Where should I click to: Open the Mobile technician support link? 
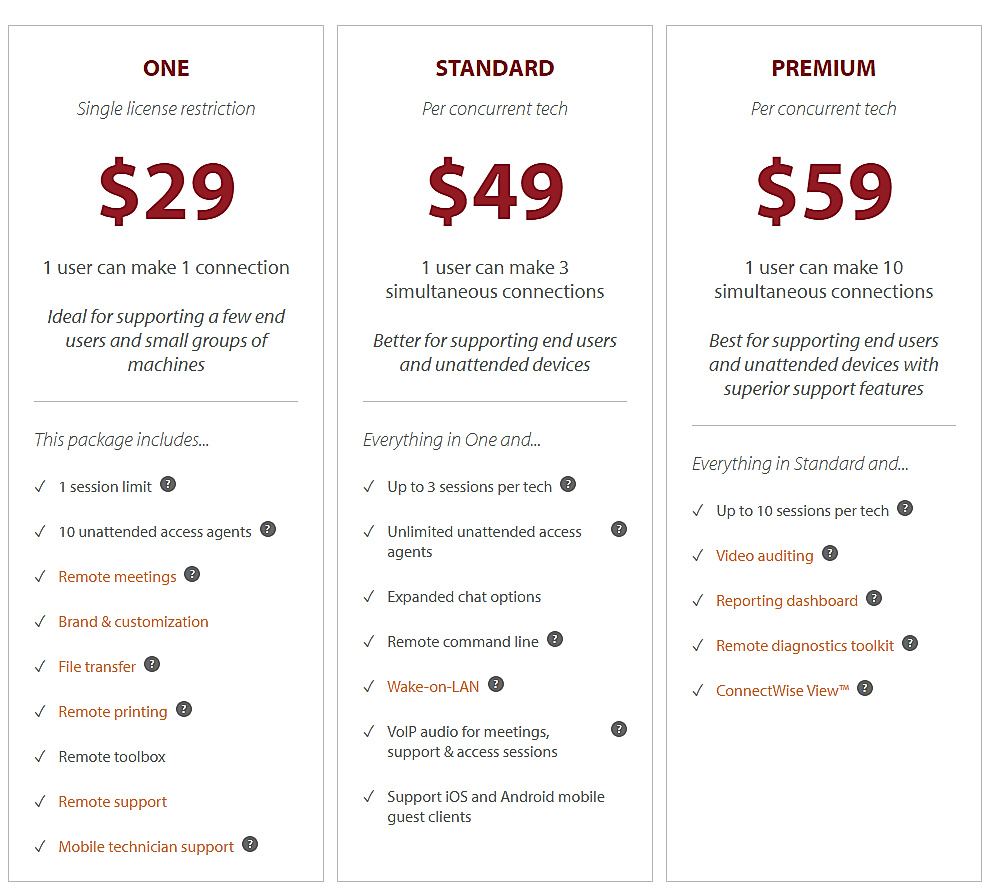pyautogui.click(x=146, y=845)
